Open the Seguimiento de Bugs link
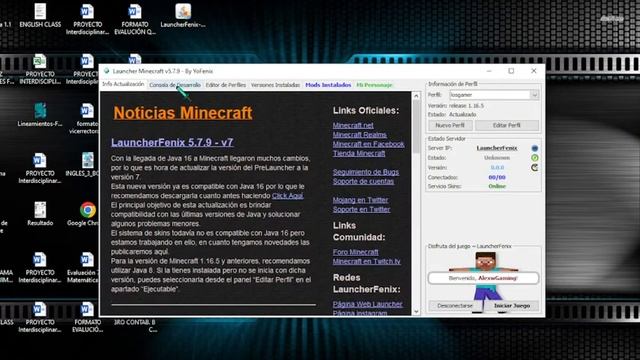 tap(366, 172)
